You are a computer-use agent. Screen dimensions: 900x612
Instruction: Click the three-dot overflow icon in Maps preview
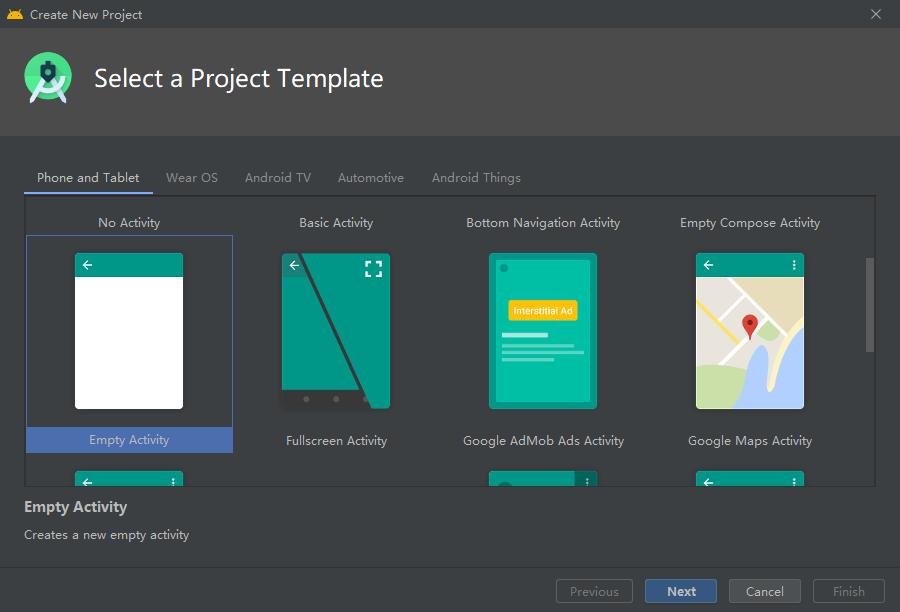click(x=794, y=265)
